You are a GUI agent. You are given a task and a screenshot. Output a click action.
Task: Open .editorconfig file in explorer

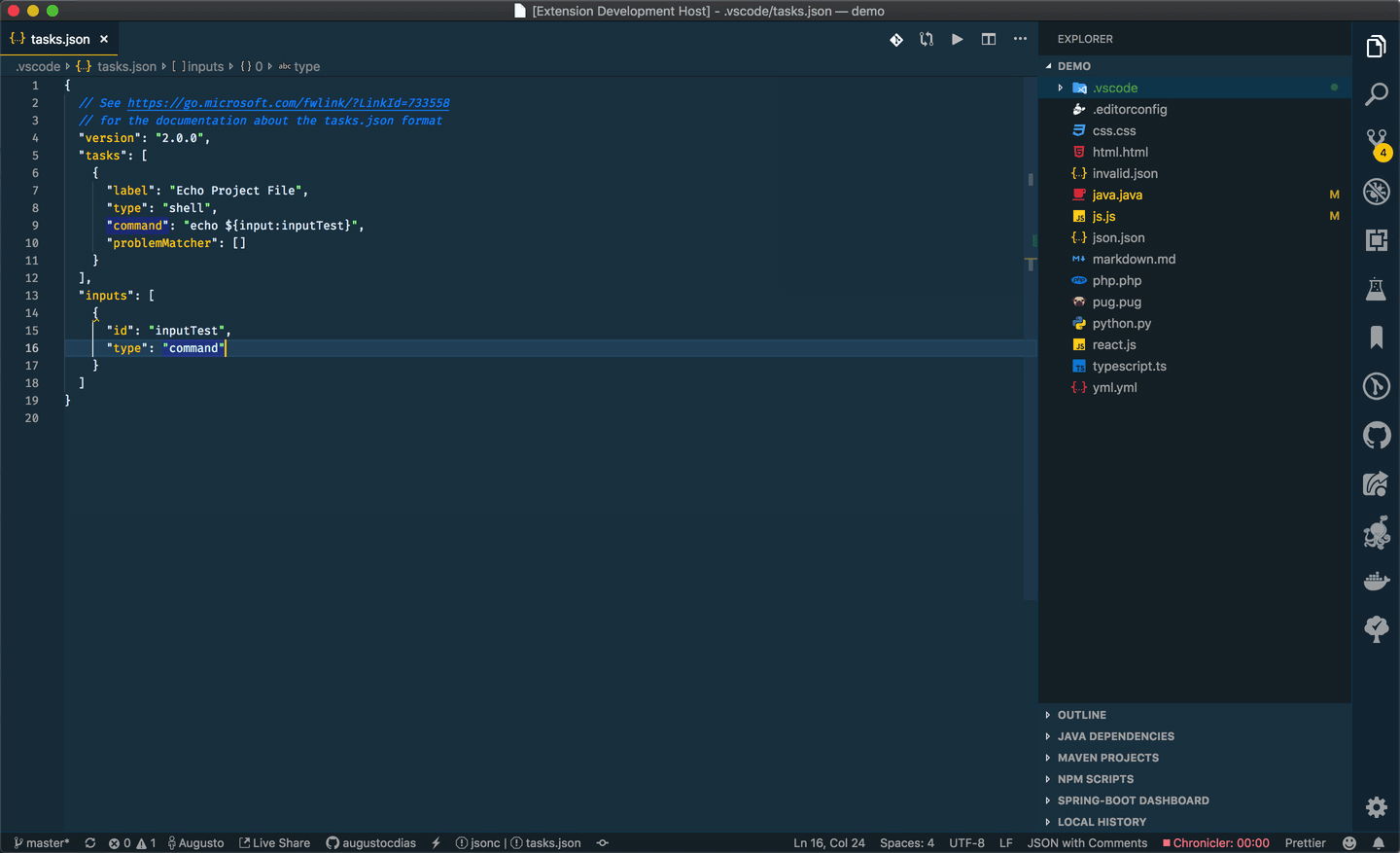1195,109
